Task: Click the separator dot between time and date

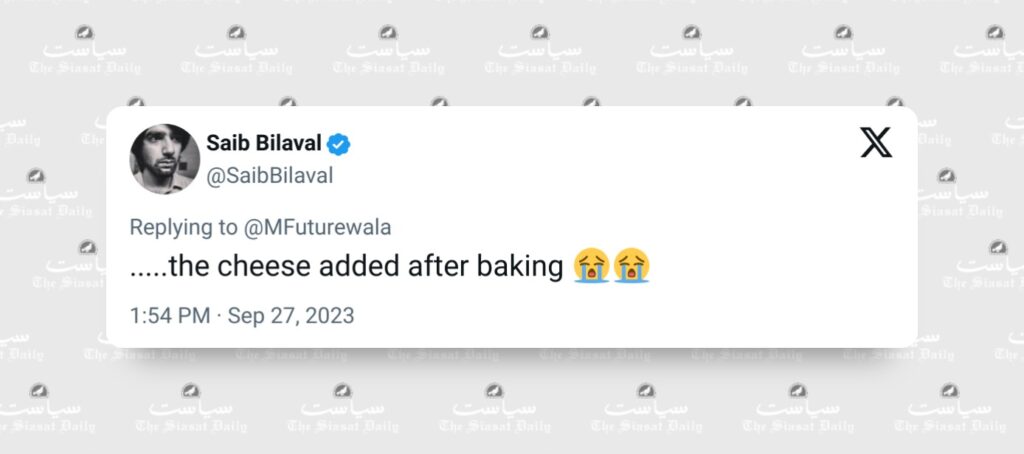Action: point(219,316)
